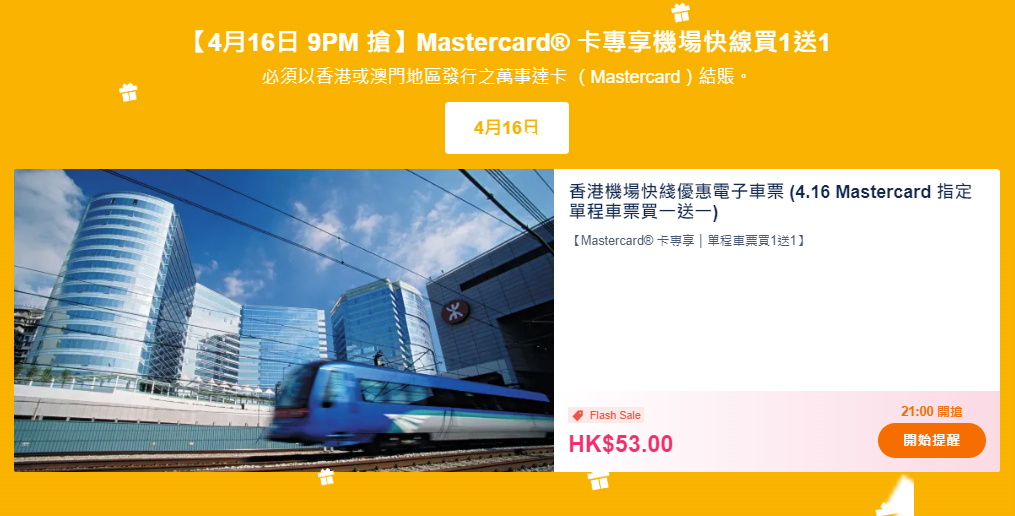Open the 香港機場快綫優惠電子車票 product title
1015x516 pixels.
click(770, 201)
